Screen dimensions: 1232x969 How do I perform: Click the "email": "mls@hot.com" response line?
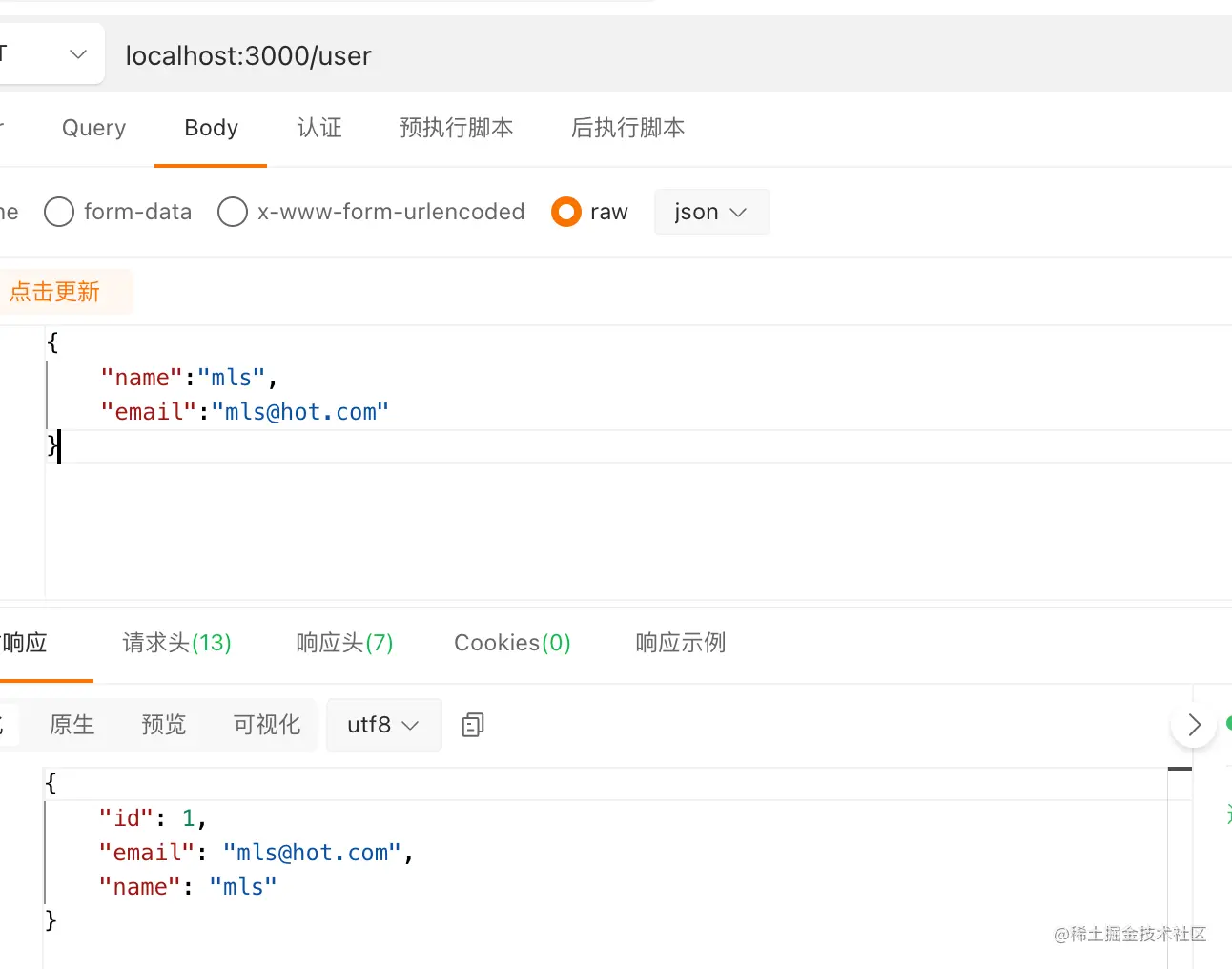[256, 853]
